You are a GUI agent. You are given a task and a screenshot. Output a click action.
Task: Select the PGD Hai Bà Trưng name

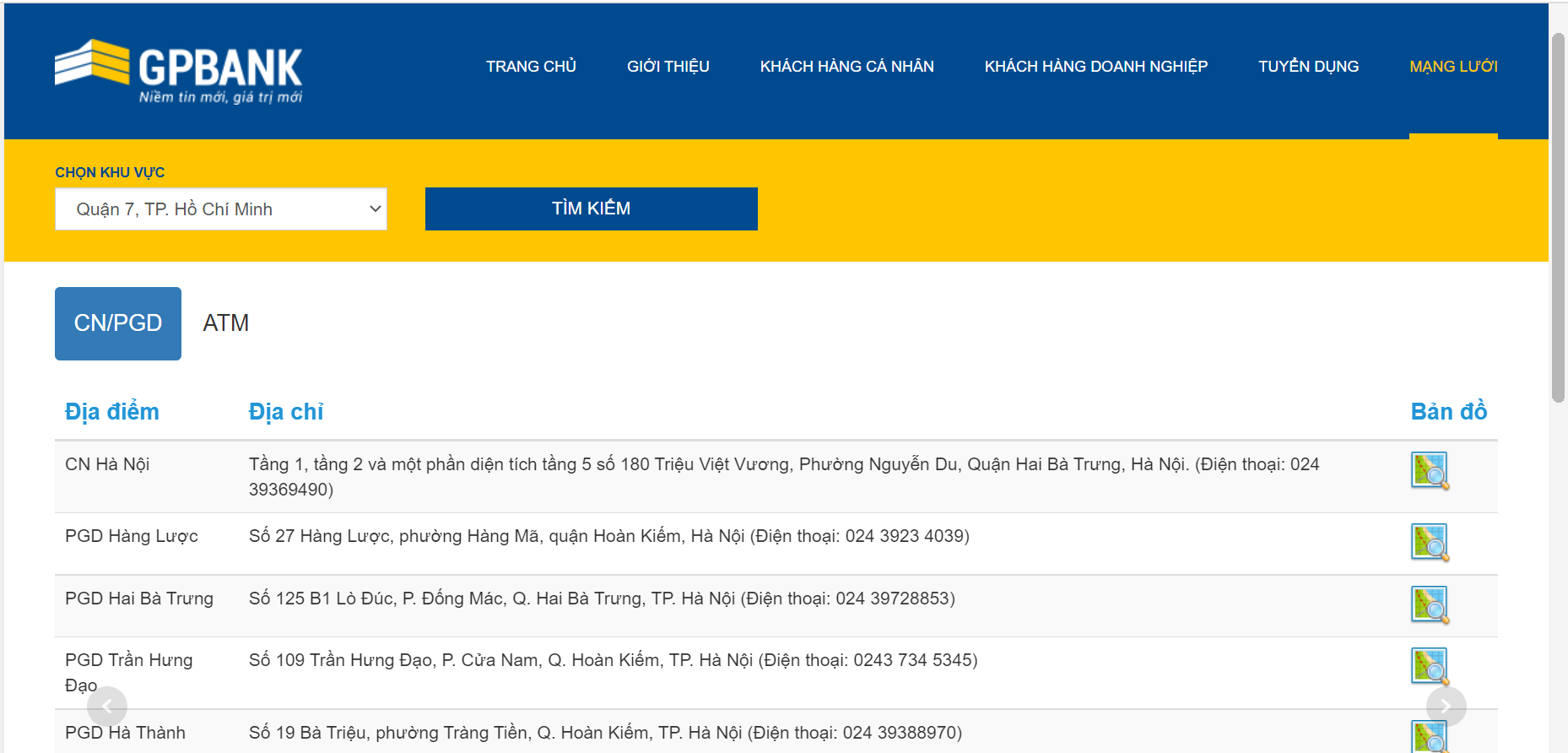139,599
